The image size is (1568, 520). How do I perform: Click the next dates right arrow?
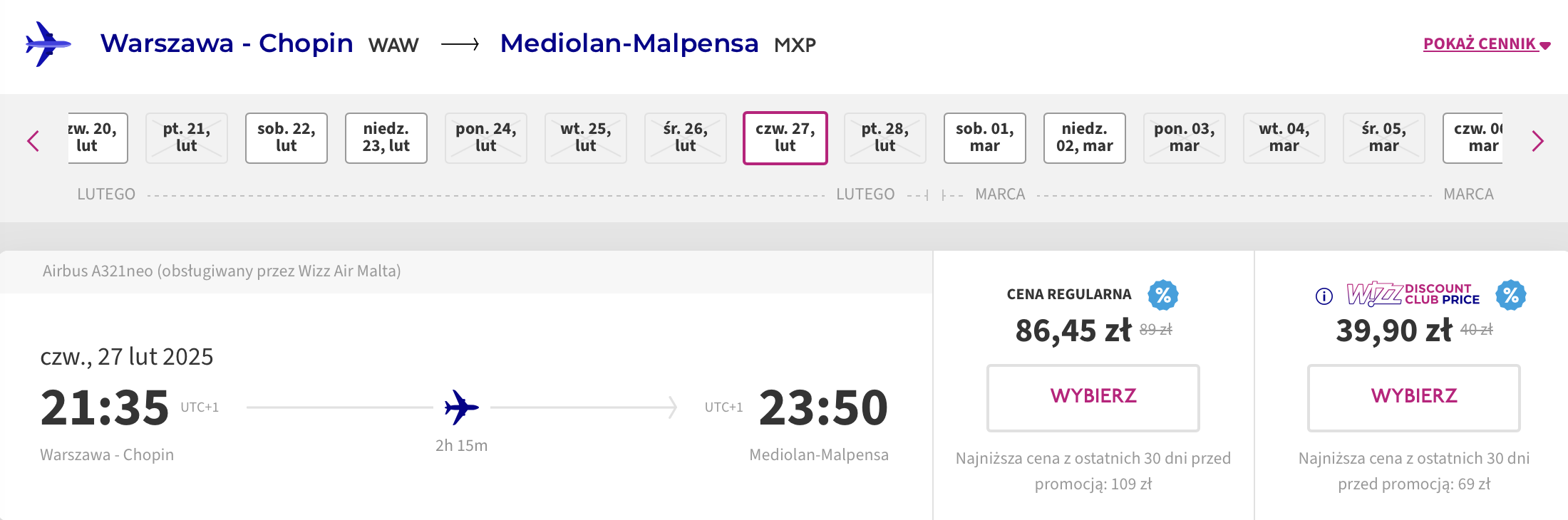(1537, 141)
